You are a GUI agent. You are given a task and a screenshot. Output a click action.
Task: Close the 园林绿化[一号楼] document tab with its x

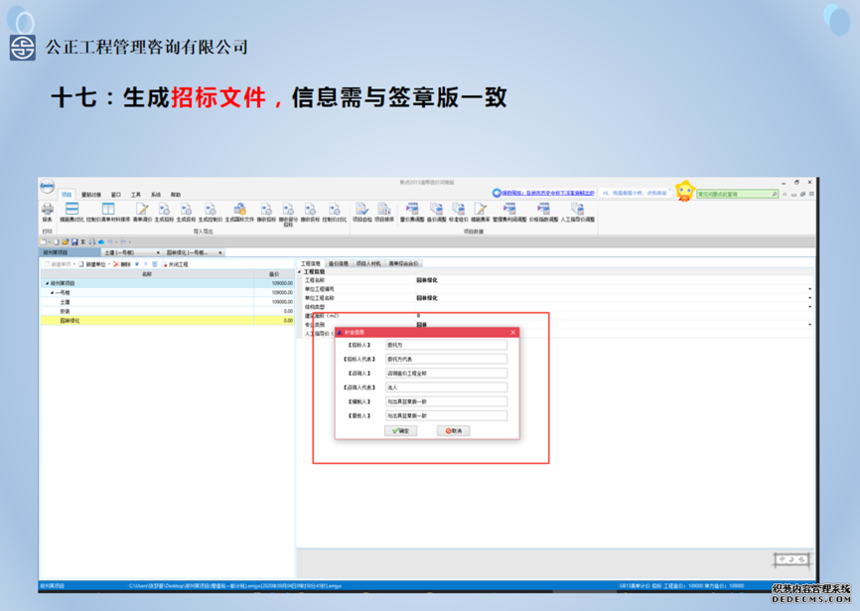[220, 253]
